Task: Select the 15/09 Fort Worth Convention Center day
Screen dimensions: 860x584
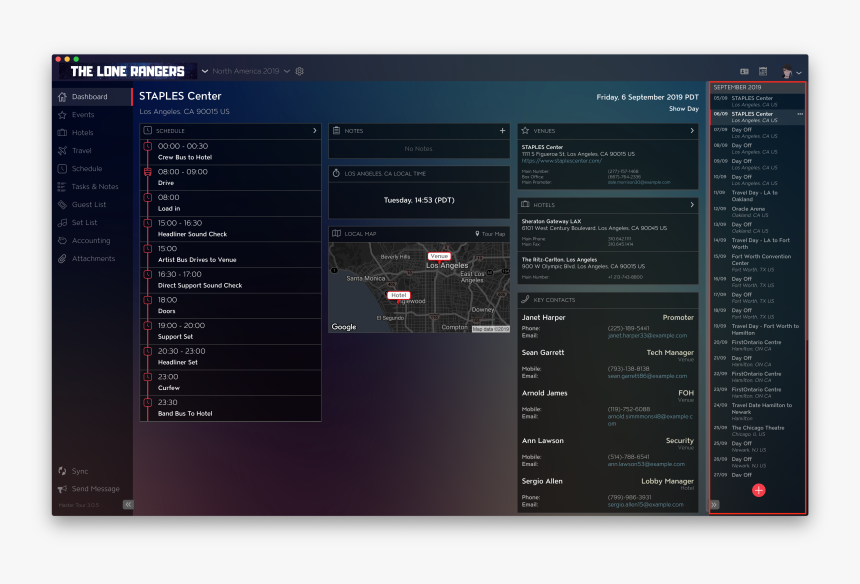Action: pos(757,263)
